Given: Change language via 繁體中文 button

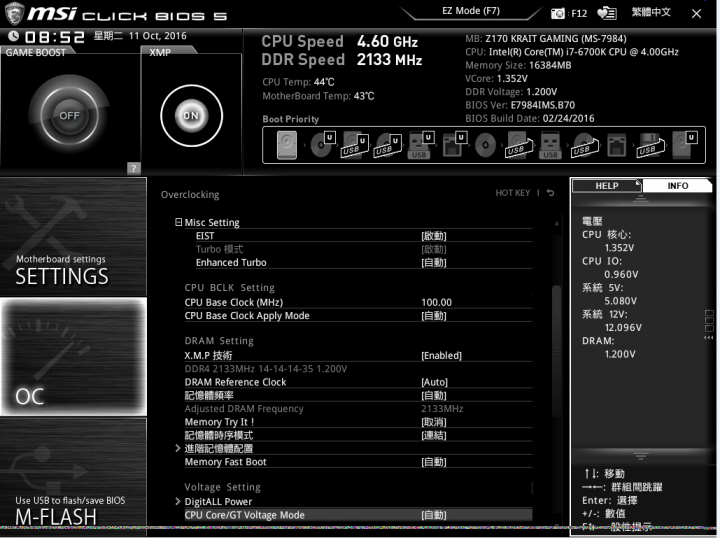Looking at the screenshot, I should click(651, 12).
